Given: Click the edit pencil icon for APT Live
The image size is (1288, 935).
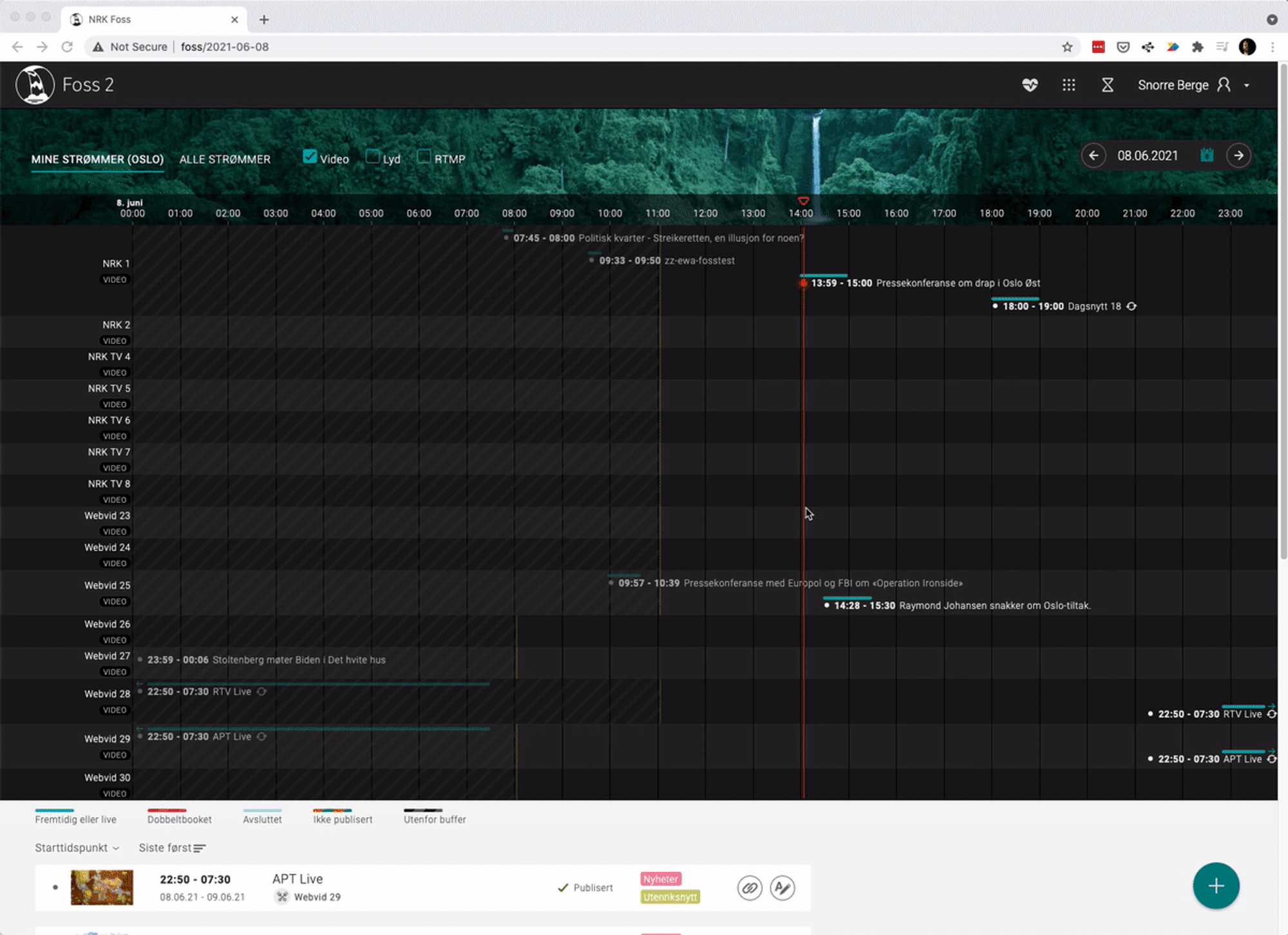Looking at the screenshot, I should click(x=782, y=888).
